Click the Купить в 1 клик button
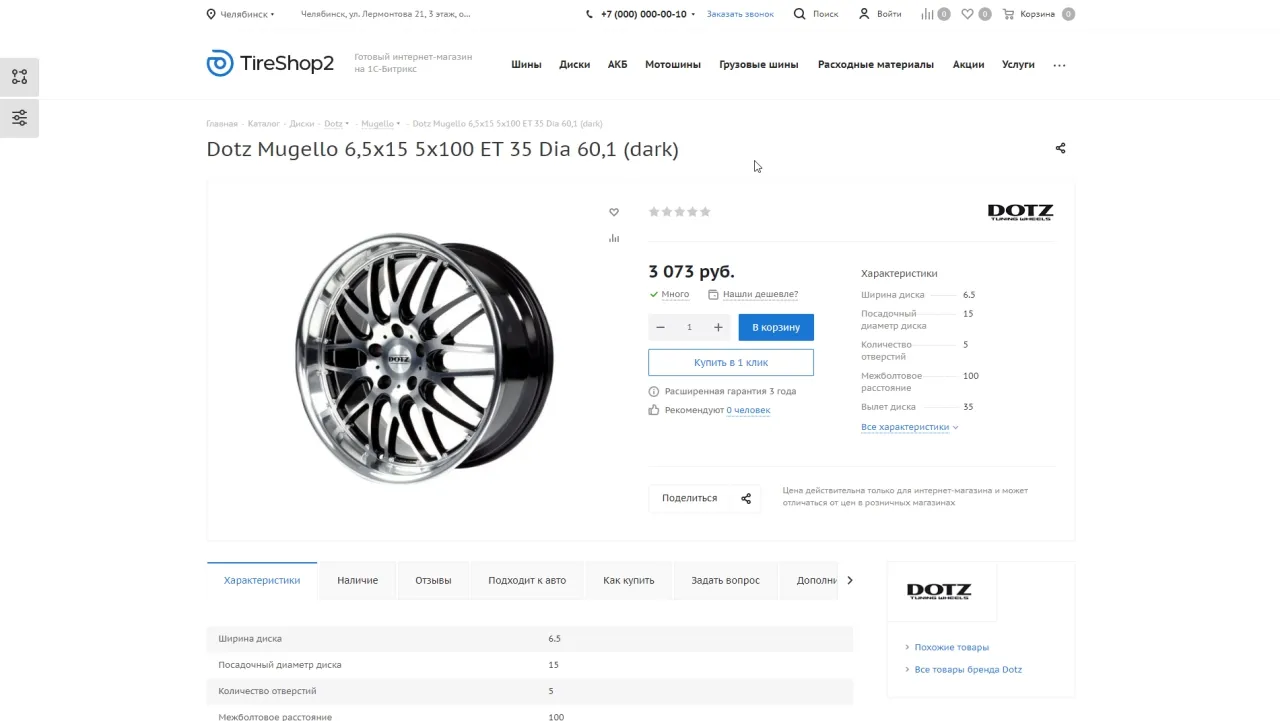This screenshot has width=1280, height=721. pyautogui.click(x=731, y=362)
